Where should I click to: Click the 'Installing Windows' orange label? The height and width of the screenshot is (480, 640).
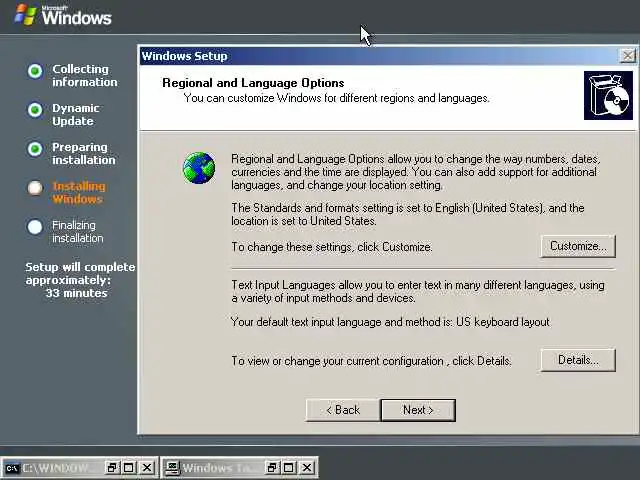(79, 193)
